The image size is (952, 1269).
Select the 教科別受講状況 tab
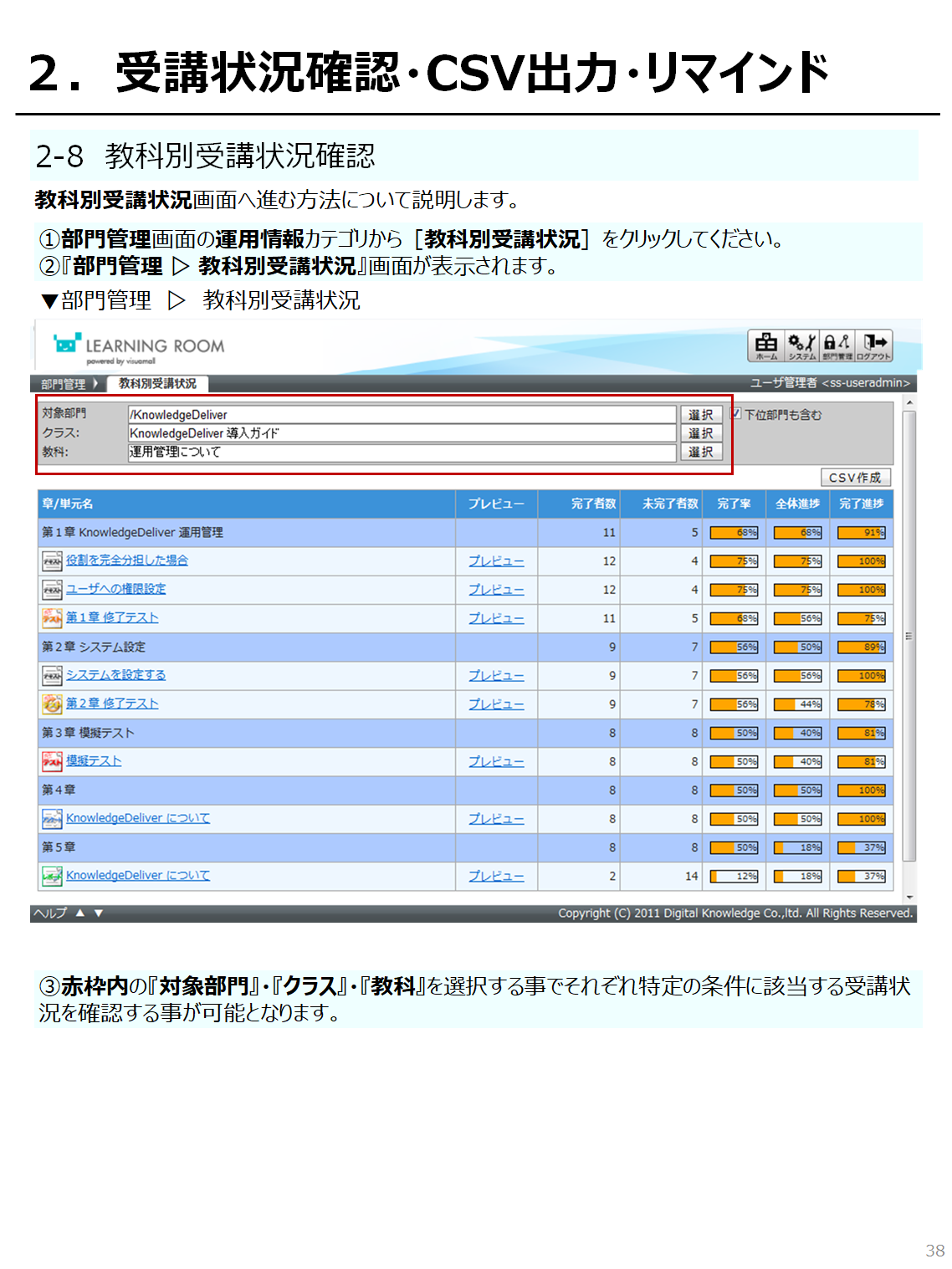click(x=157, y=384)
